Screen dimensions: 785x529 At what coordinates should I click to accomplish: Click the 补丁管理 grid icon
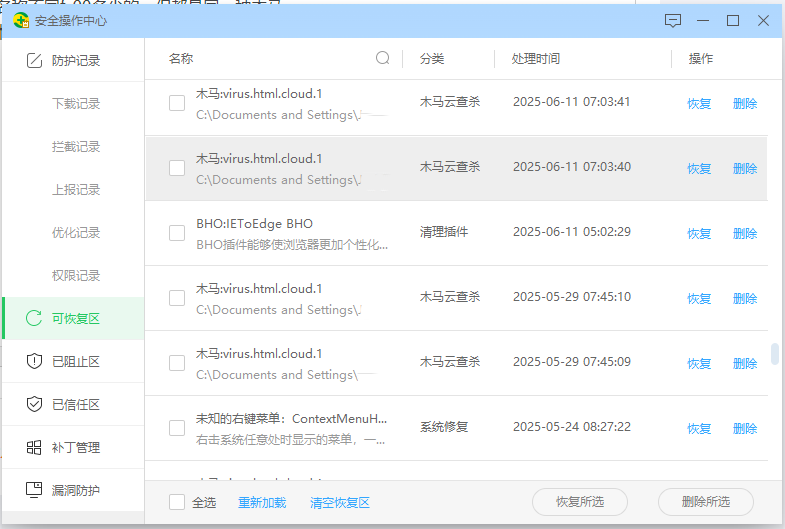[34, 447]
